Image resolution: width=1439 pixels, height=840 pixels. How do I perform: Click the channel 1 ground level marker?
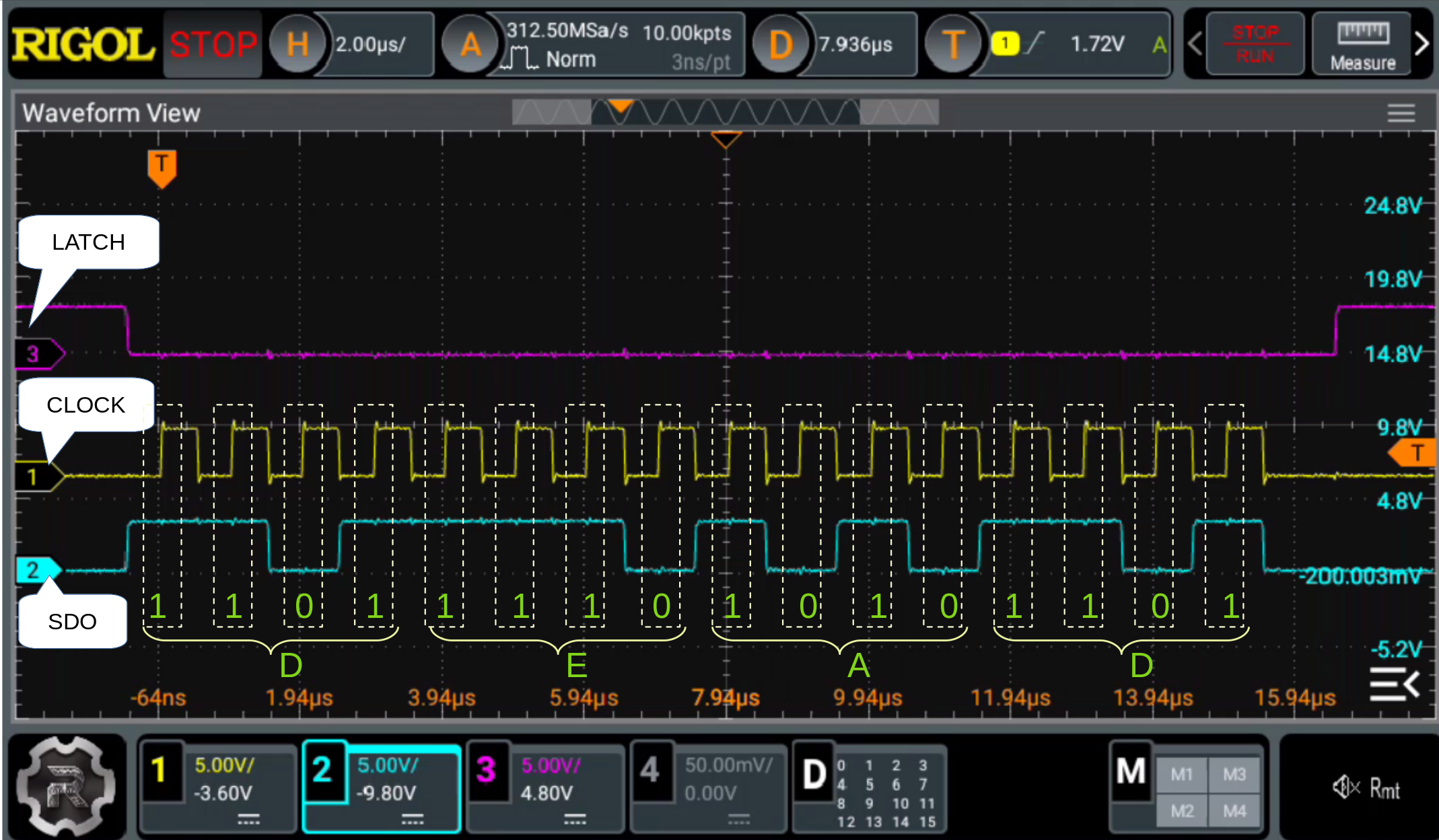tap(39, 477)
